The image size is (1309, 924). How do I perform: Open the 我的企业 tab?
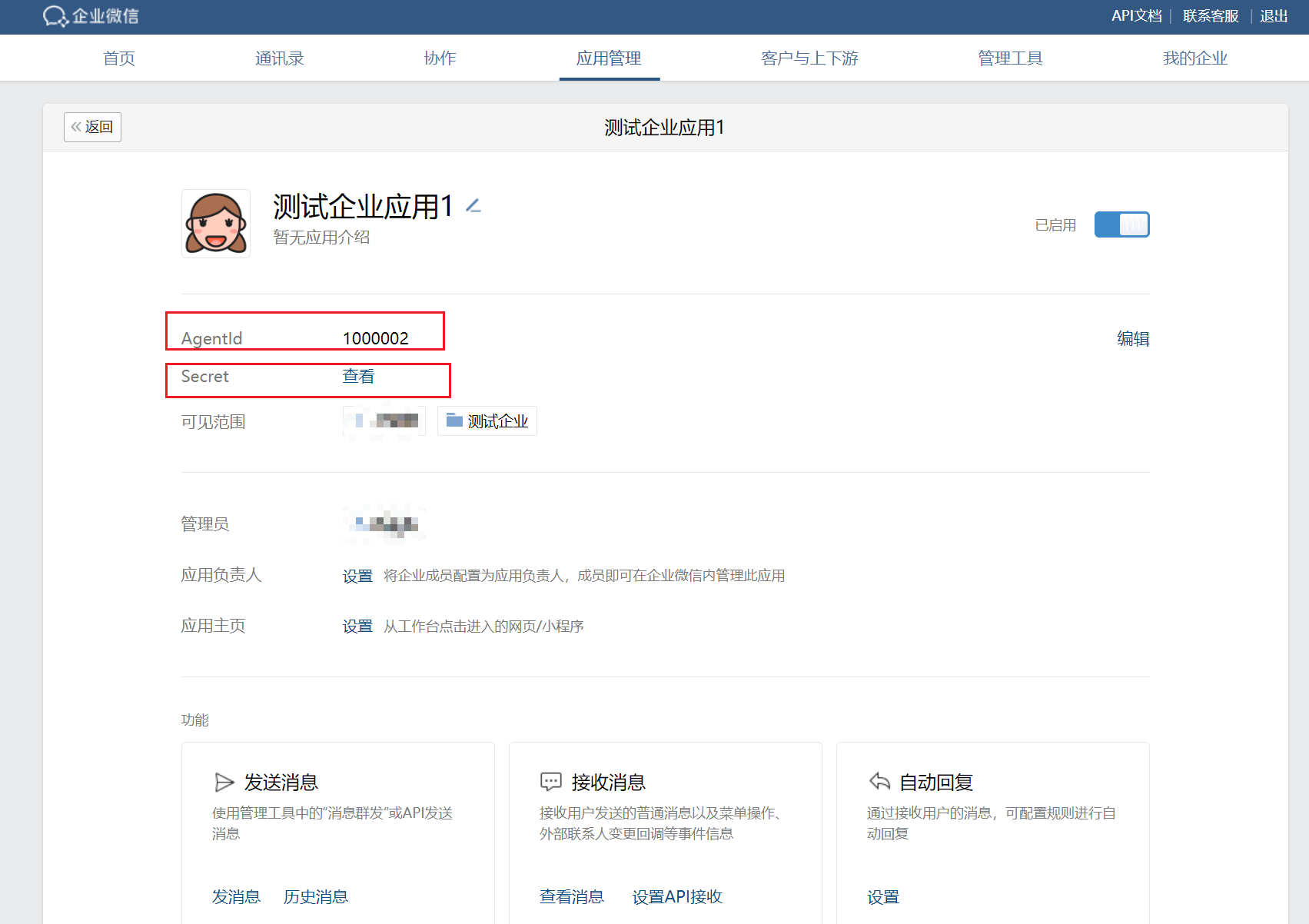[1195, 58]
